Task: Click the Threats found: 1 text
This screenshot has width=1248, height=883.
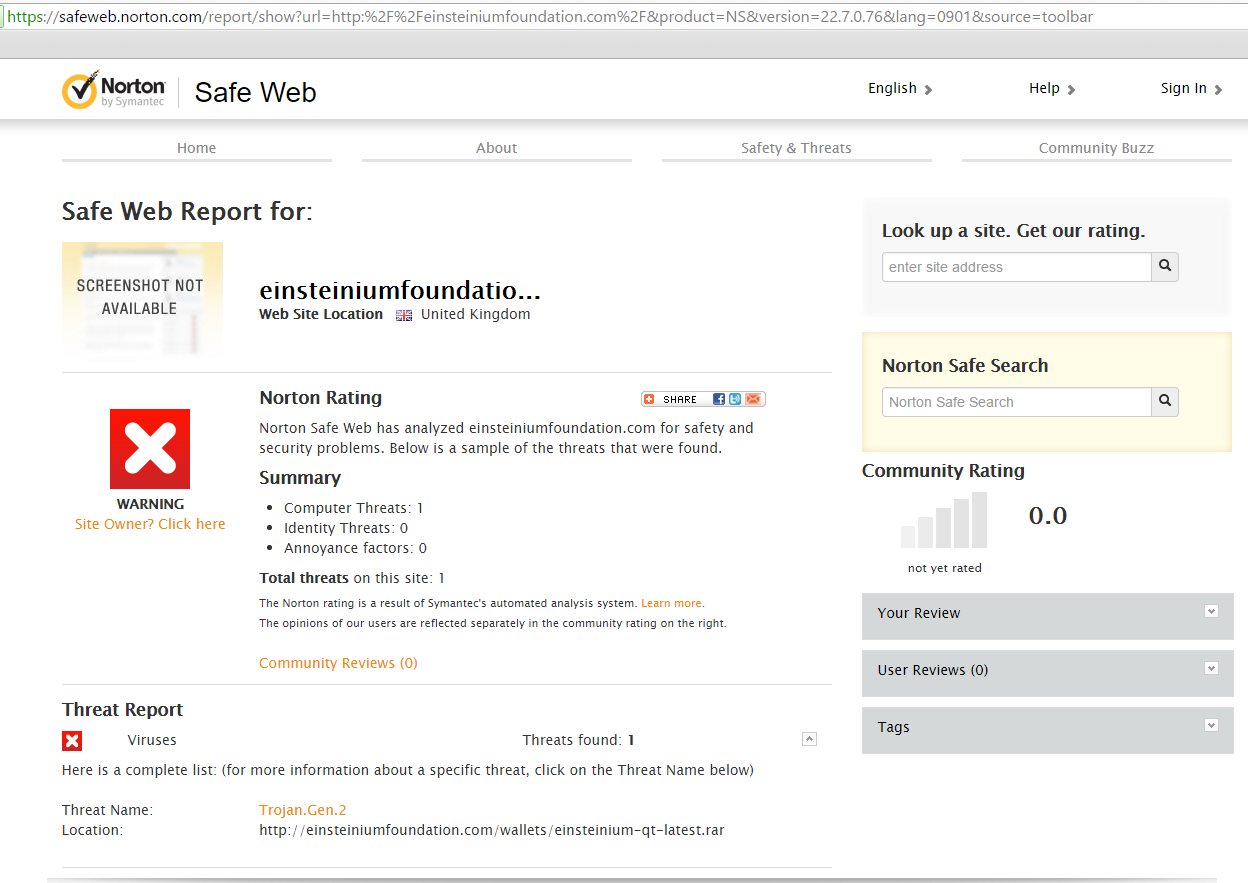Action: coord(578,740)
